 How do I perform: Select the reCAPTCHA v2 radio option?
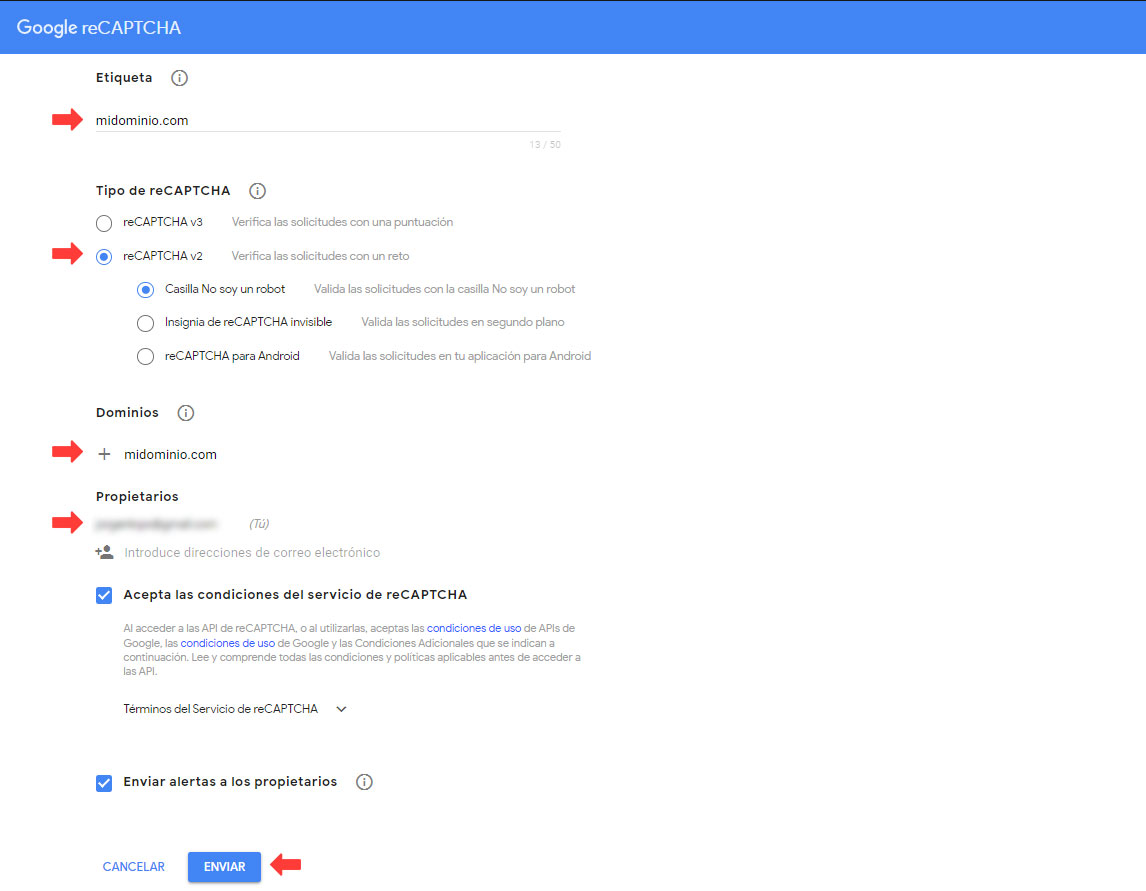pos(104,257)
